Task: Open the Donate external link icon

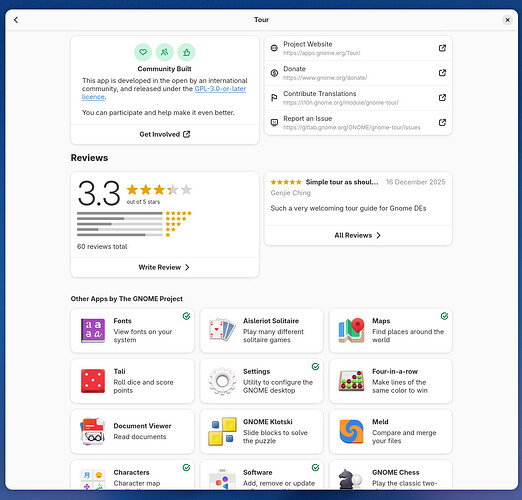Action: point(442,73)
